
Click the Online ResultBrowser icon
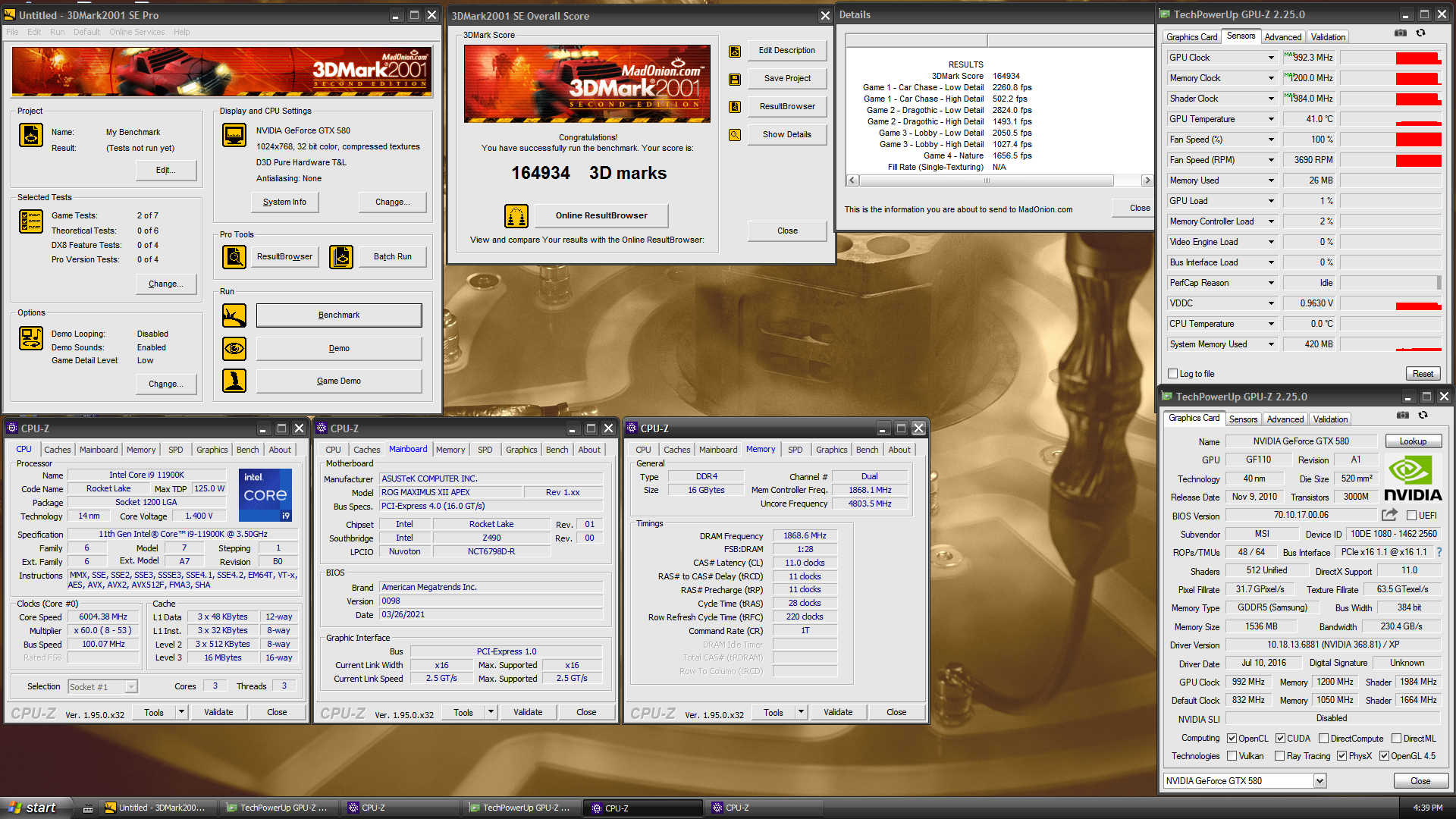[x=516, y=216]
